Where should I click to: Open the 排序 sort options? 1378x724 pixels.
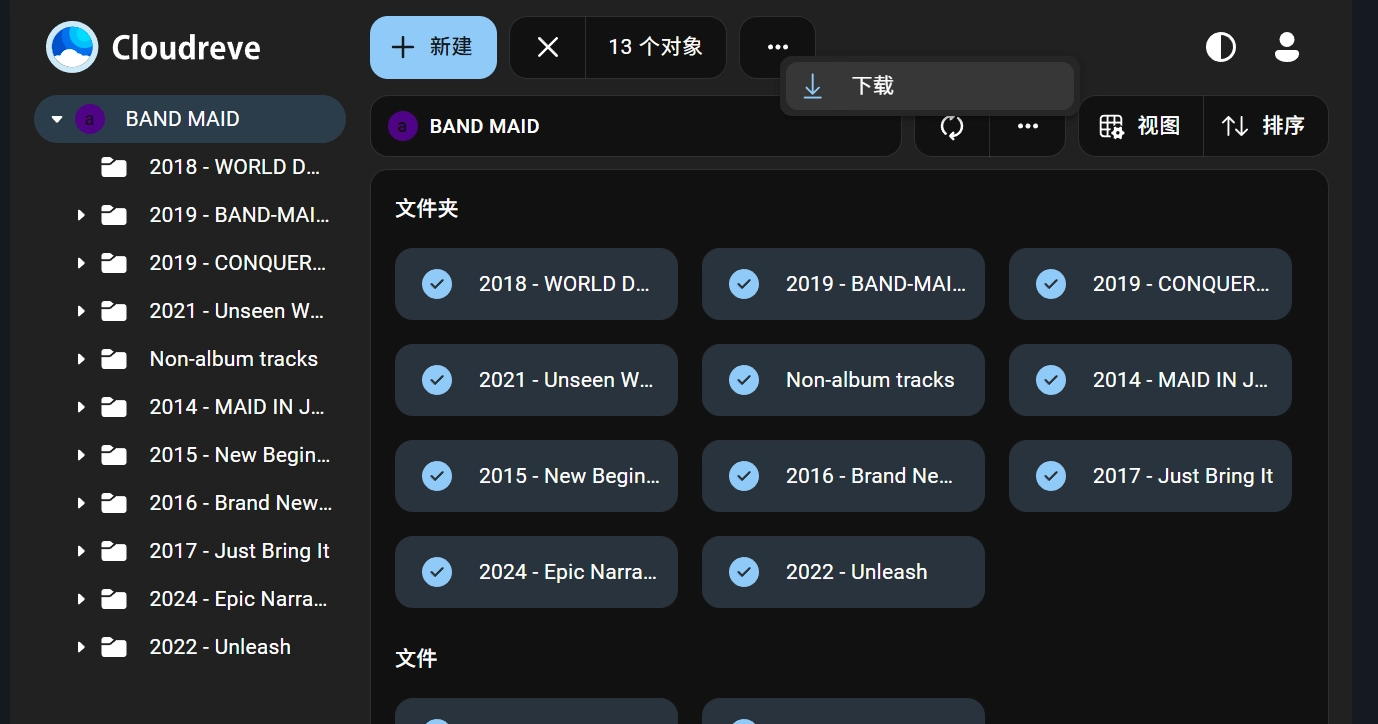[x=1265, y=126]
